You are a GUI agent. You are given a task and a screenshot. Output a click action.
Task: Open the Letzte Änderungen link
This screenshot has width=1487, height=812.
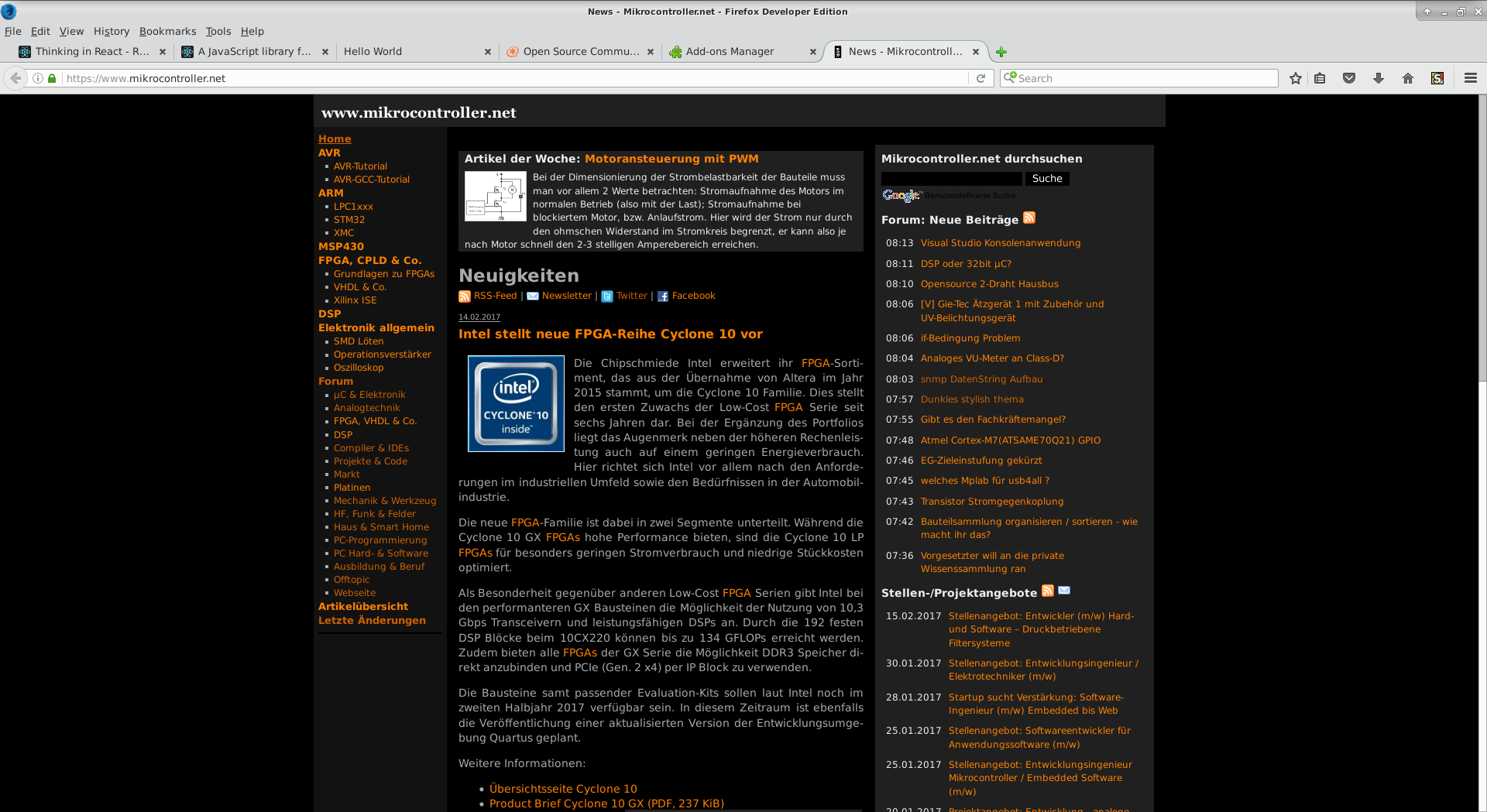372,621
